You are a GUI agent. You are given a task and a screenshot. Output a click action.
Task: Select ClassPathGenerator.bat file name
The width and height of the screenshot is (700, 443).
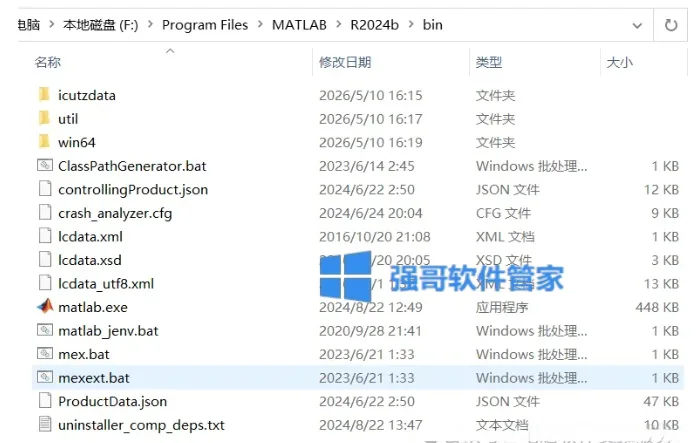point(132,166)
